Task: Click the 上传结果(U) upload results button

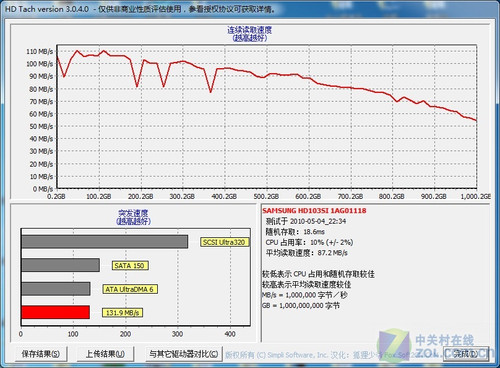Action: coord(105,354)
